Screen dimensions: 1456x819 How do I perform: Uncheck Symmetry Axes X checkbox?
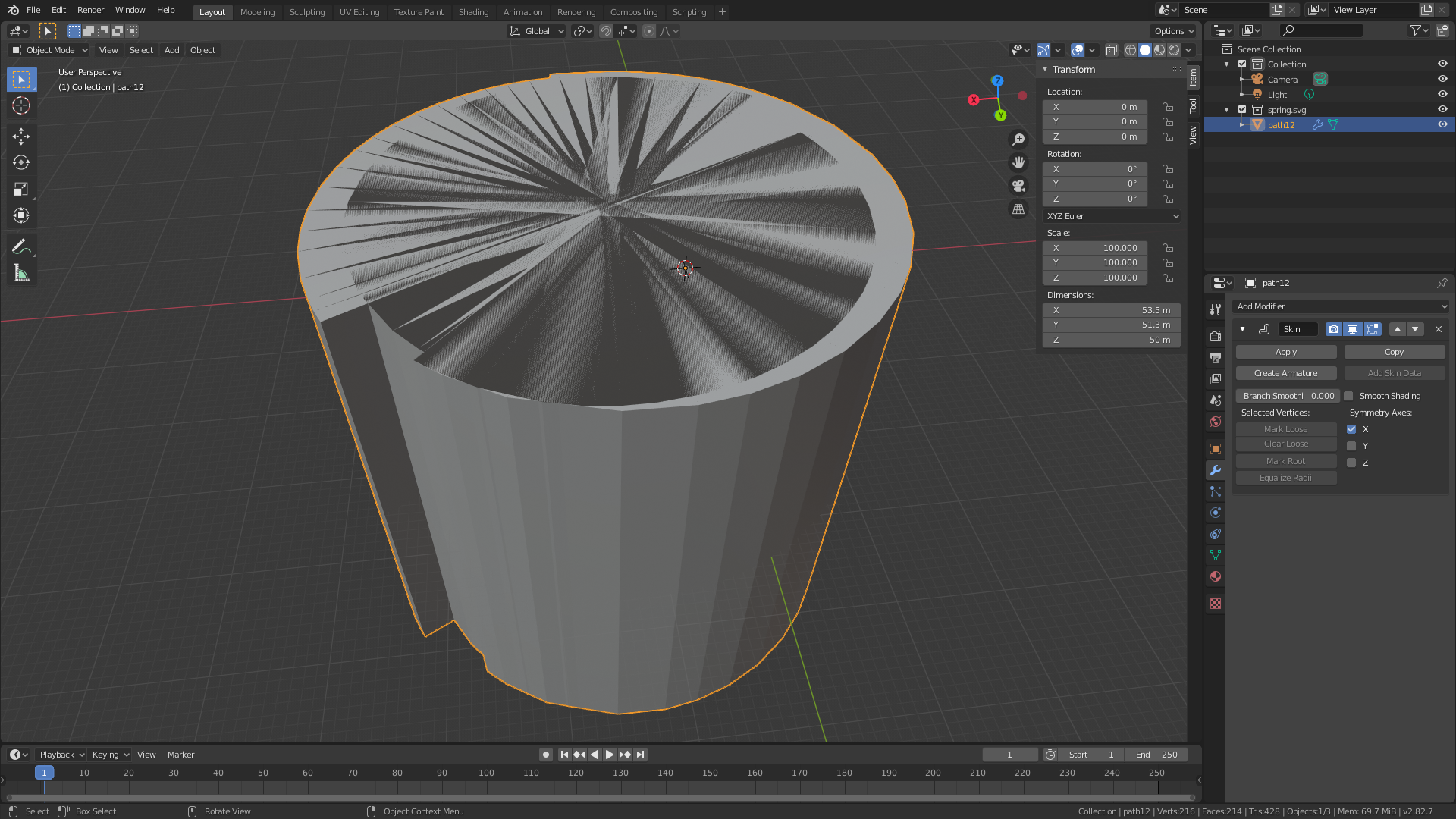click(1351, 429)
